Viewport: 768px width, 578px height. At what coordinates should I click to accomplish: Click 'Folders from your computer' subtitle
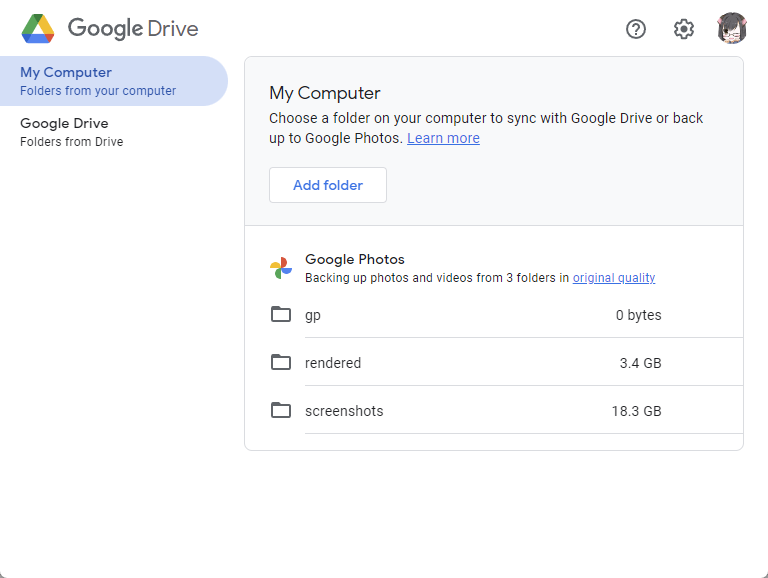(x=98, y=91)
